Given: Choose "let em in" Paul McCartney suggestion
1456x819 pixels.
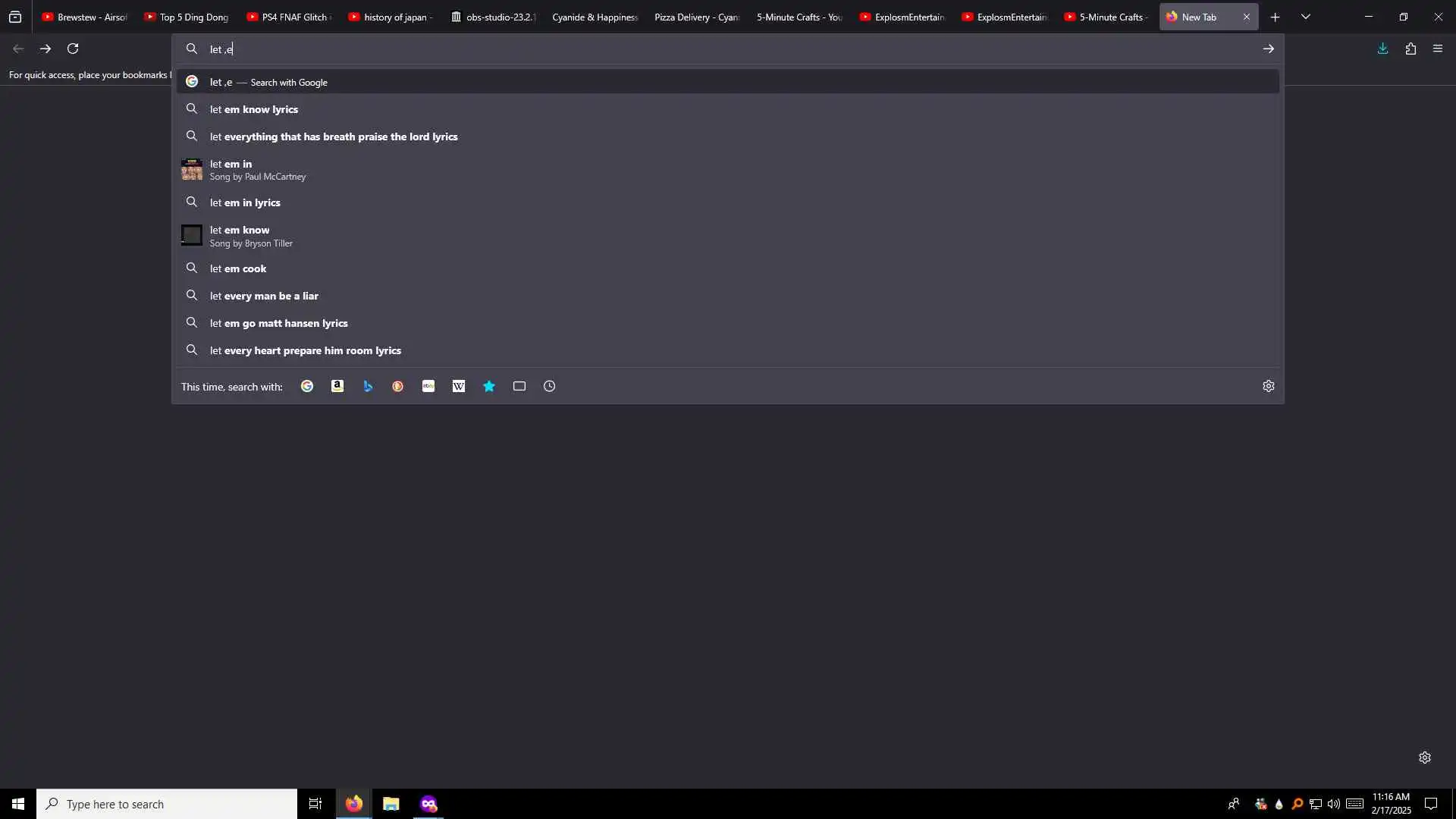Looking at the screenshot, I should click(x=258, y=170).
